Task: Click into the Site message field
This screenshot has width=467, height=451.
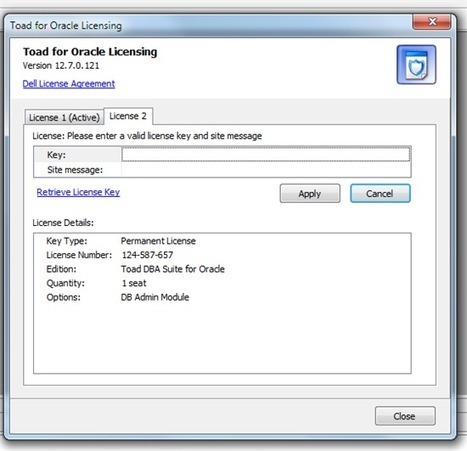Action: tap(266, 170)
